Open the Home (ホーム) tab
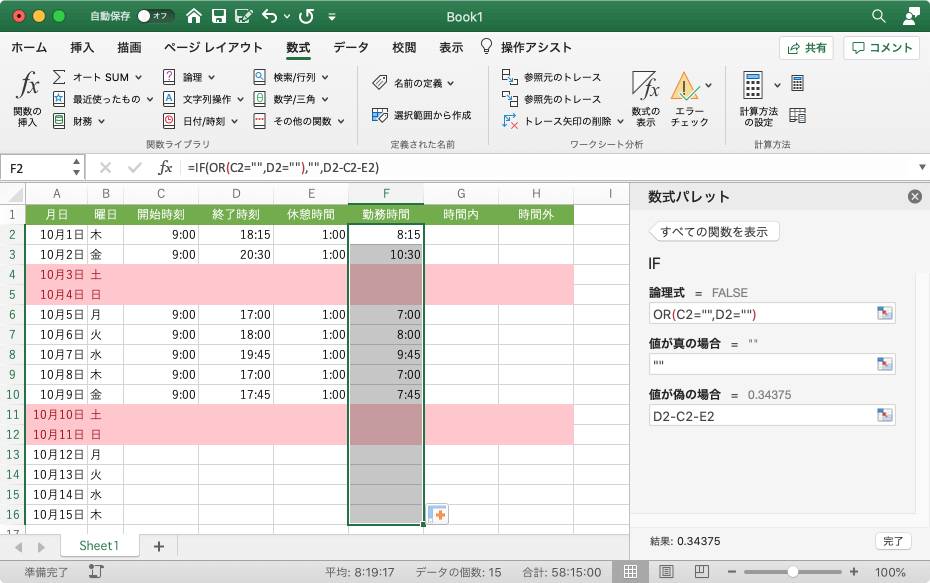930x583 pixels. click(x=28, y=47)
